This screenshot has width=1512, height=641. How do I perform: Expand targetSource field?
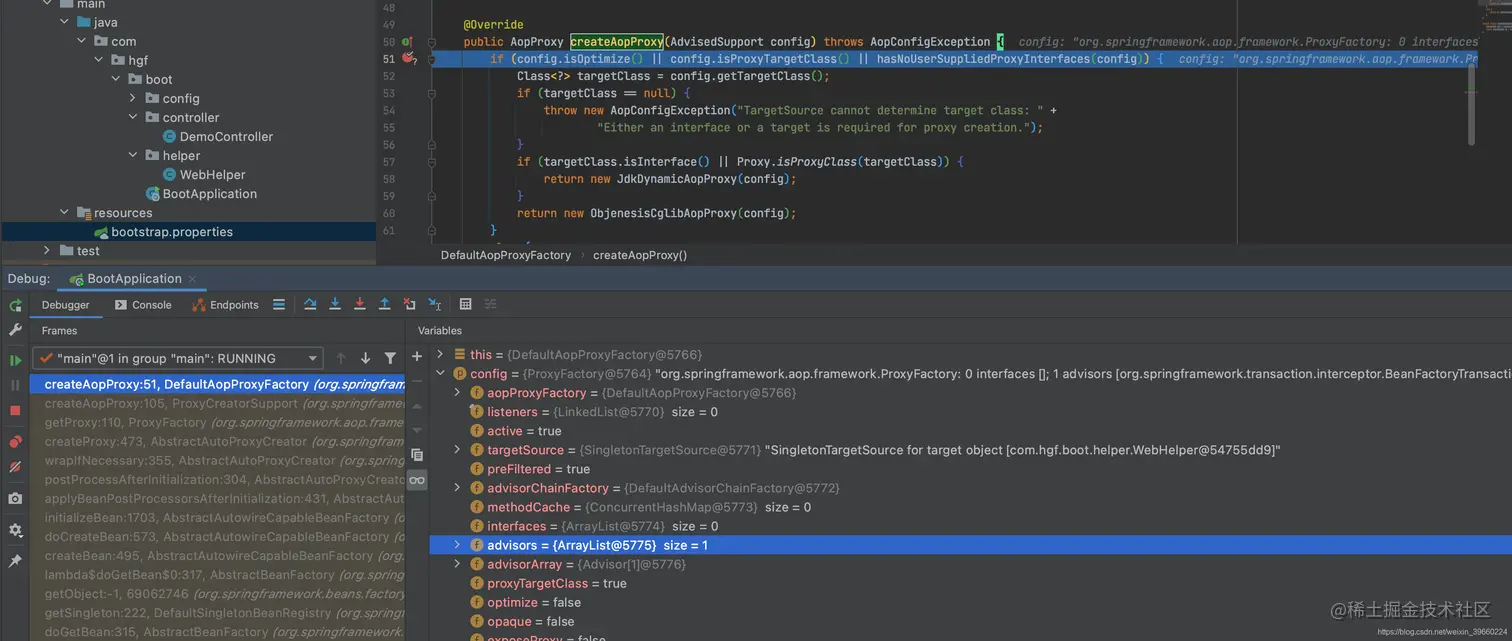(457, 450)
